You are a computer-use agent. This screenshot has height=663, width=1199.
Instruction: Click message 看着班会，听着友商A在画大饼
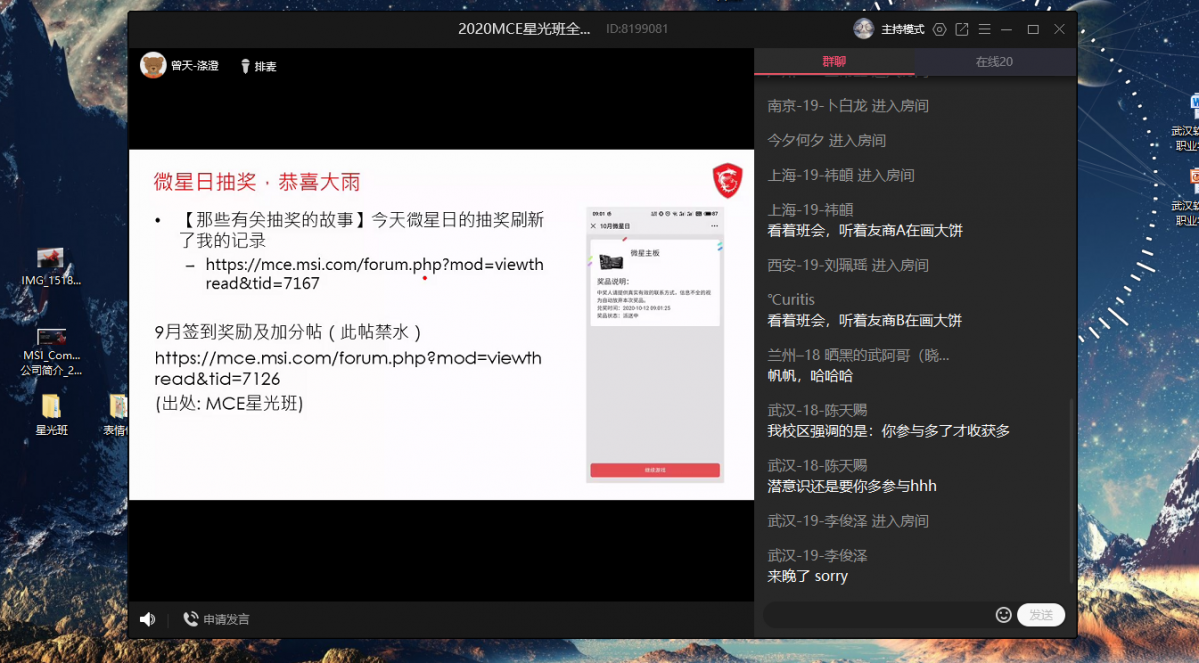click(x=865, y=230)
